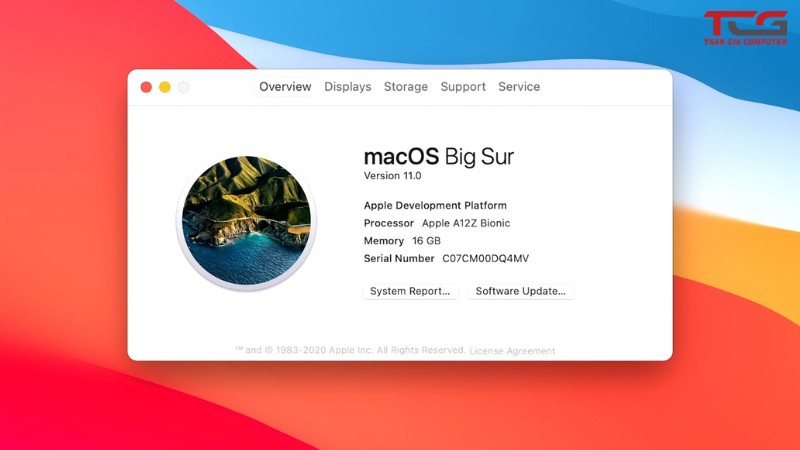Click the Version 11.0 text
Viewport: 800px width, 450px height.
392,176
